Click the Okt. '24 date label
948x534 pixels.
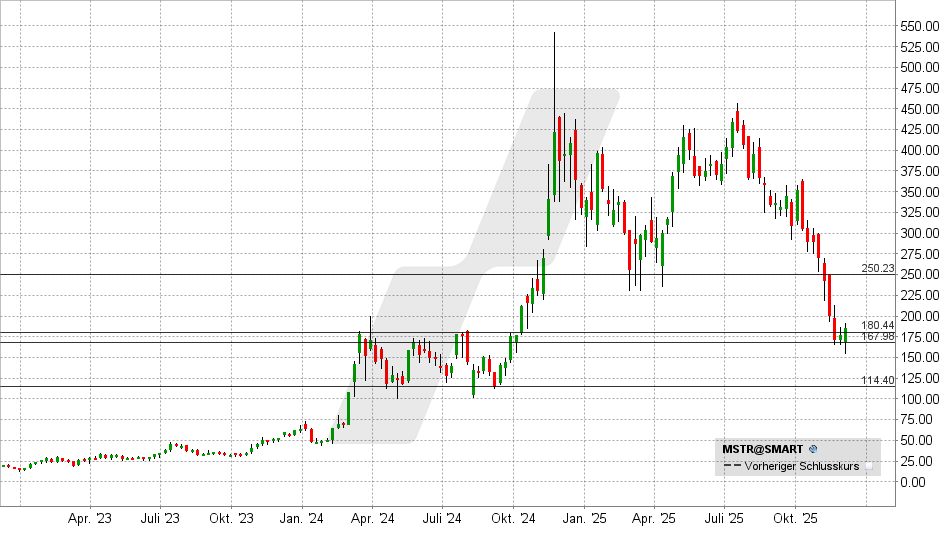[513, 519]
